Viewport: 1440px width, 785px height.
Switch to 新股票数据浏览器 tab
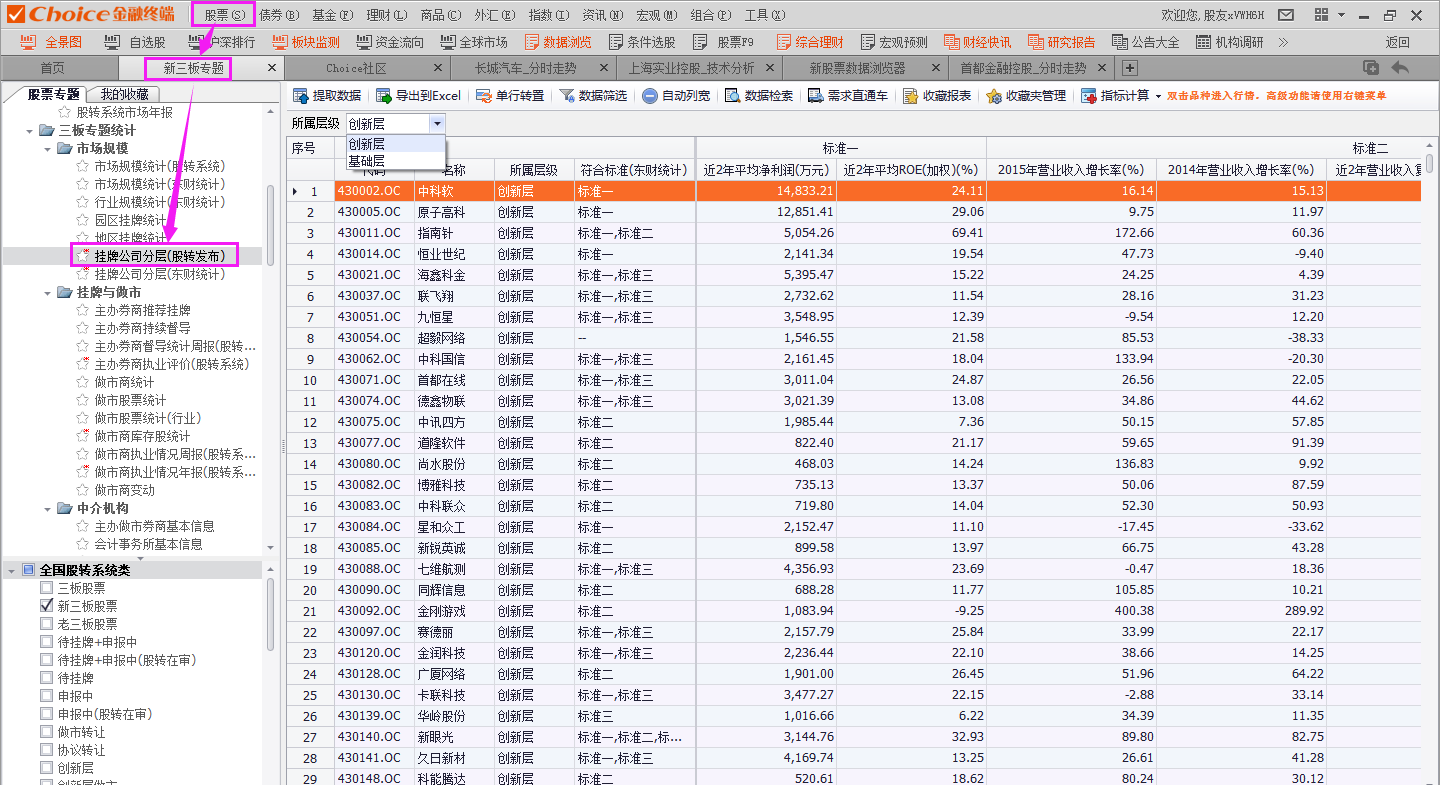tap(857, 68)
